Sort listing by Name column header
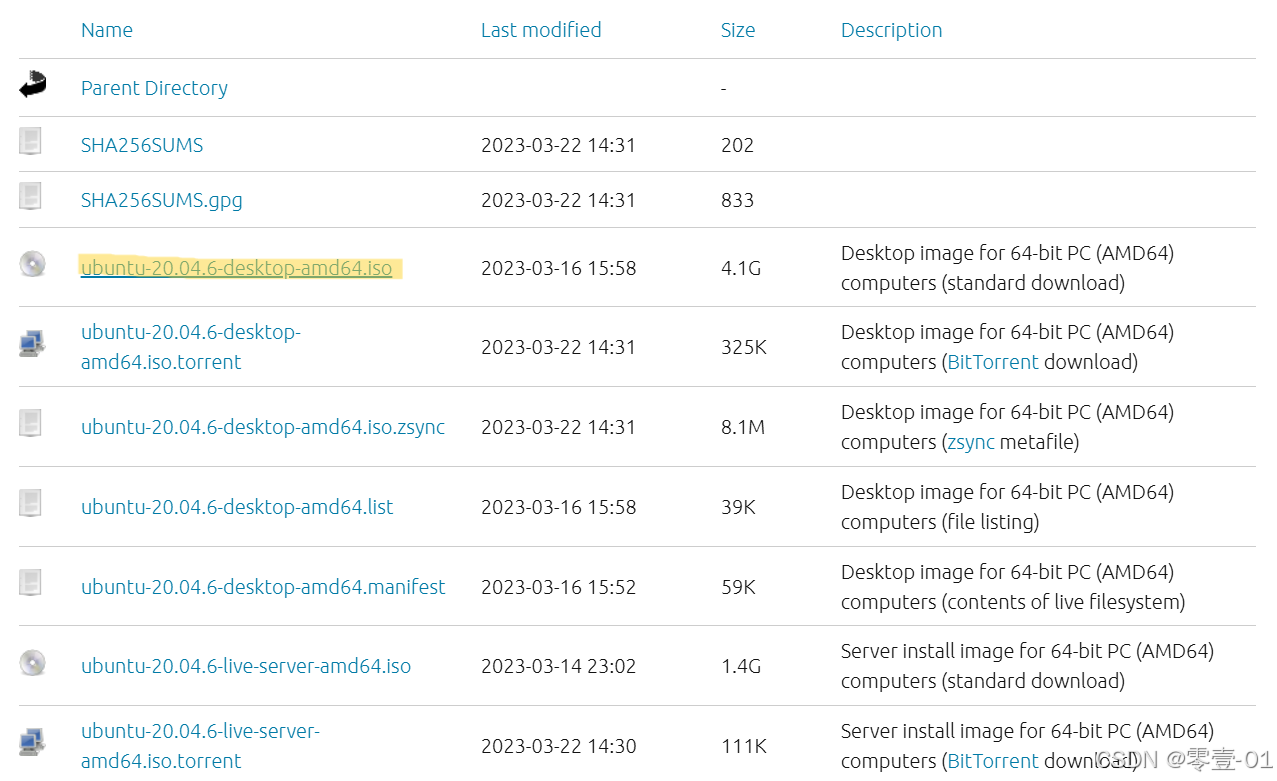 click(x=107, y=30)
